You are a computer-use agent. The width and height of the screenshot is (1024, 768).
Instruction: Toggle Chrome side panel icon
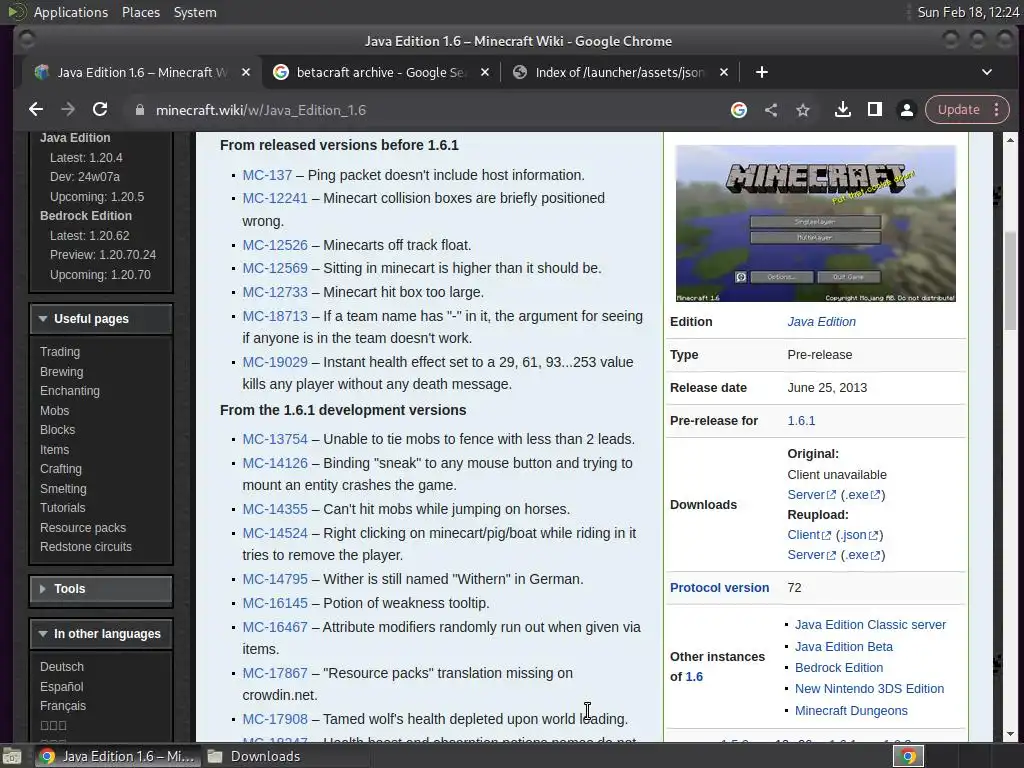(x=874, y=110)
